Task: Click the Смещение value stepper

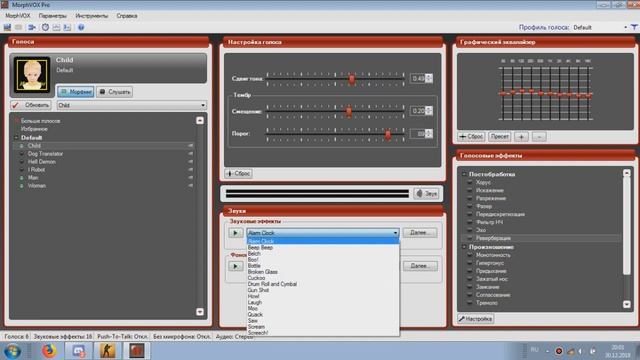Action: [x=429, y=111]
